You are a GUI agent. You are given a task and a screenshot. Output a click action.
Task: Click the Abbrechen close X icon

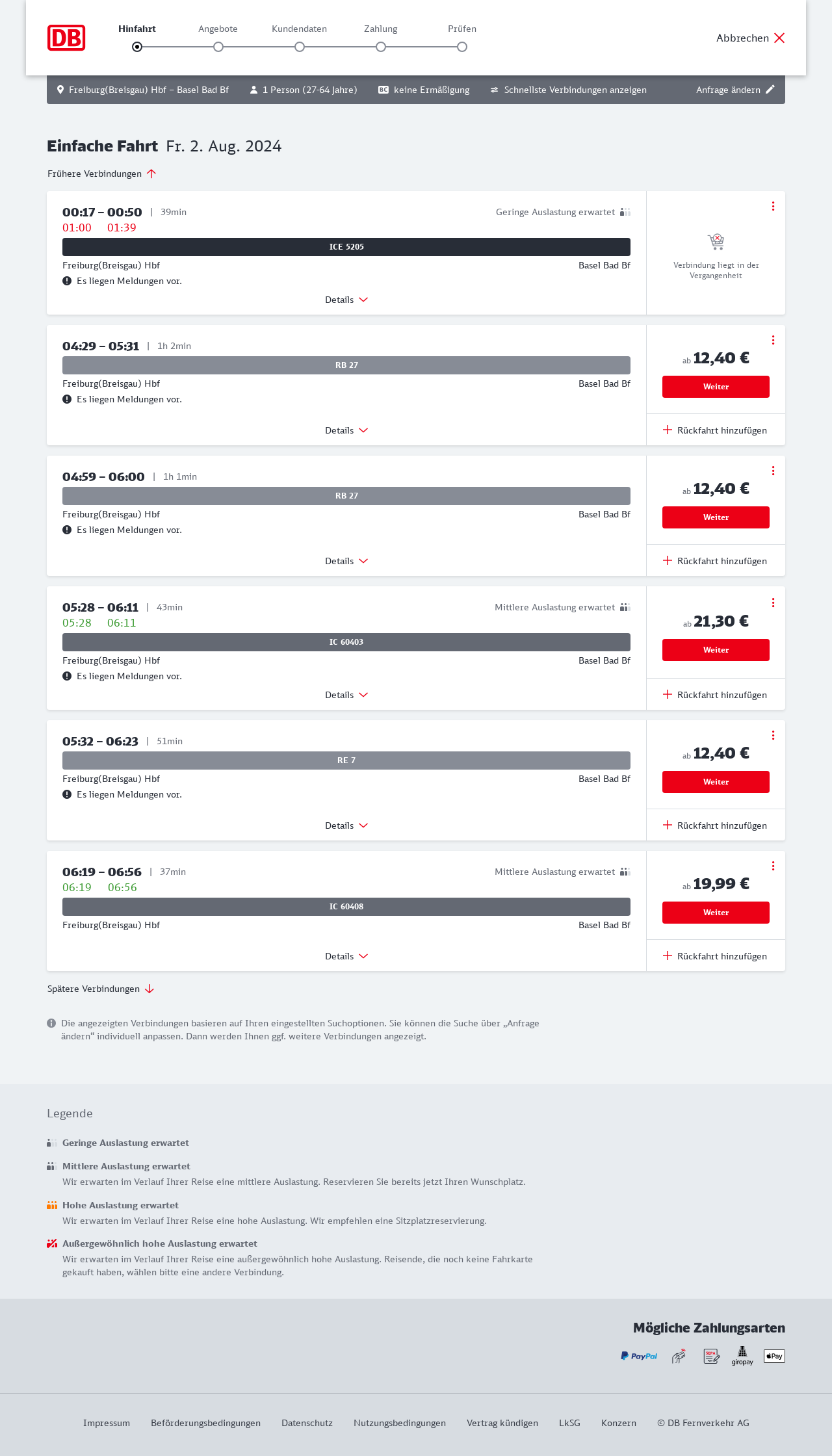pos(779,38)
